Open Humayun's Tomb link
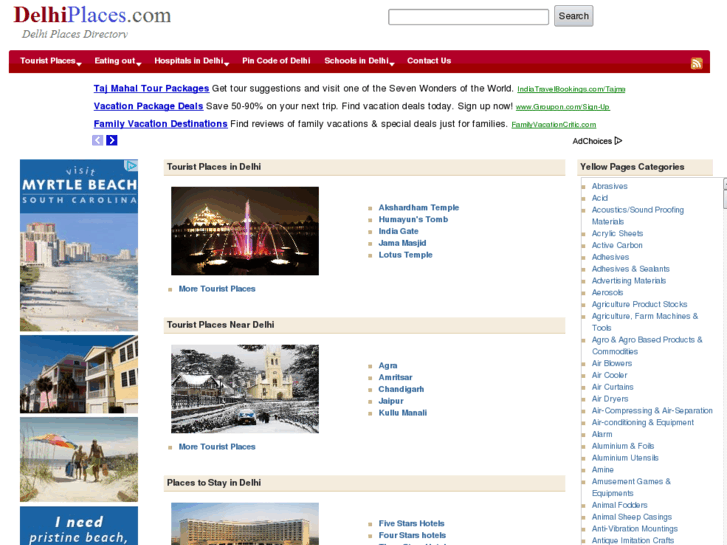The image size is (727, 545). [x=413, y=219]
